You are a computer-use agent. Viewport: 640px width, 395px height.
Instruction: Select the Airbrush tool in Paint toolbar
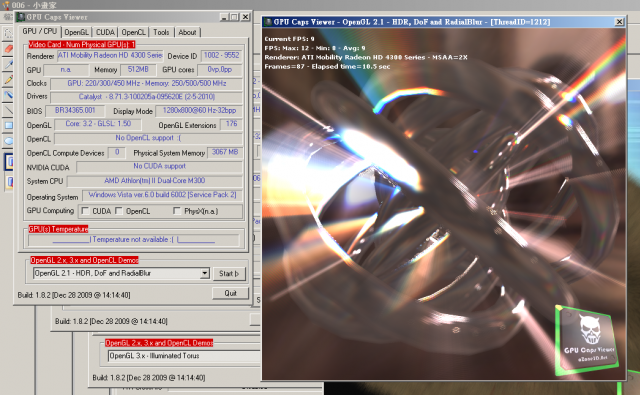coord(8,95)
